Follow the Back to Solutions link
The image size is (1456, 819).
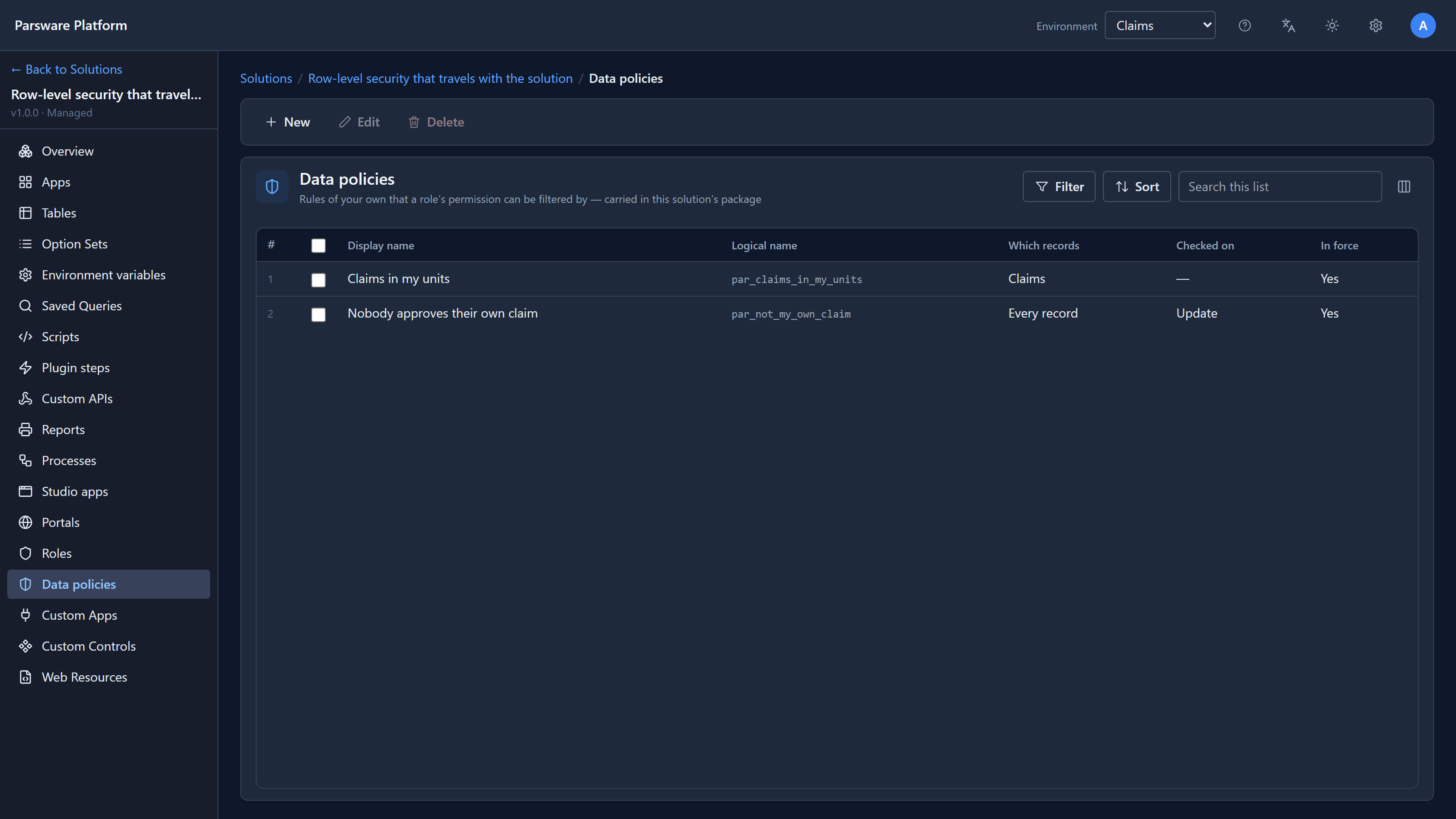coord(67,69)
